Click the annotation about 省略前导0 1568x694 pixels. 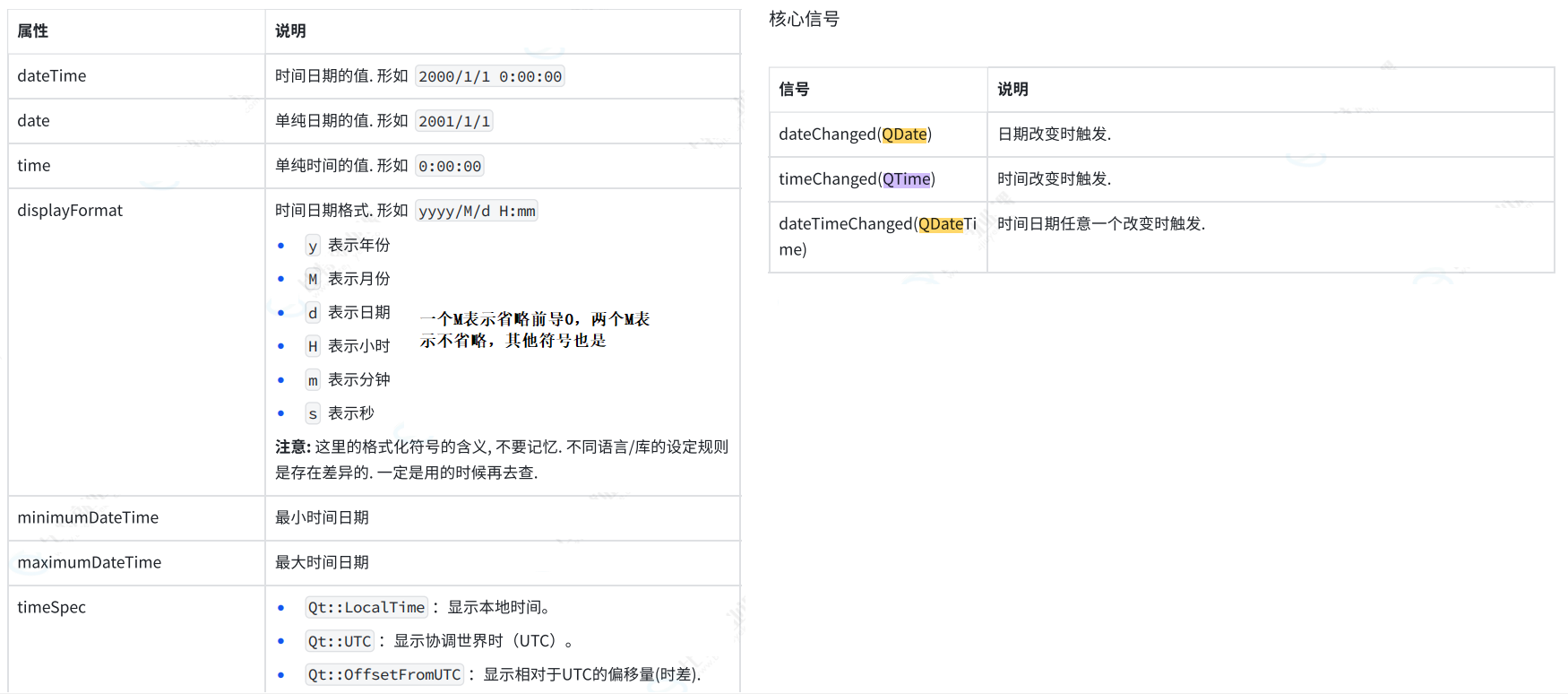(534, 330)
